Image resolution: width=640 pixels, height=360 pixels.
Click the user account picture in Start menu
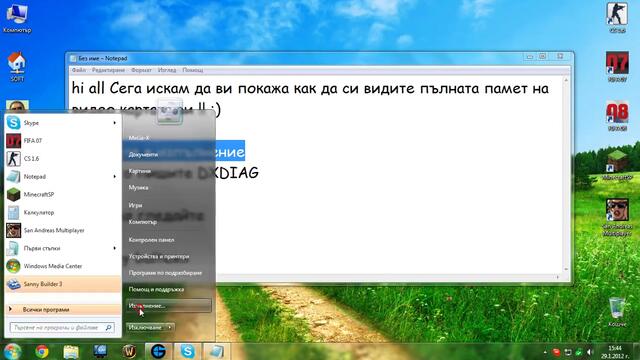point(169,111)
